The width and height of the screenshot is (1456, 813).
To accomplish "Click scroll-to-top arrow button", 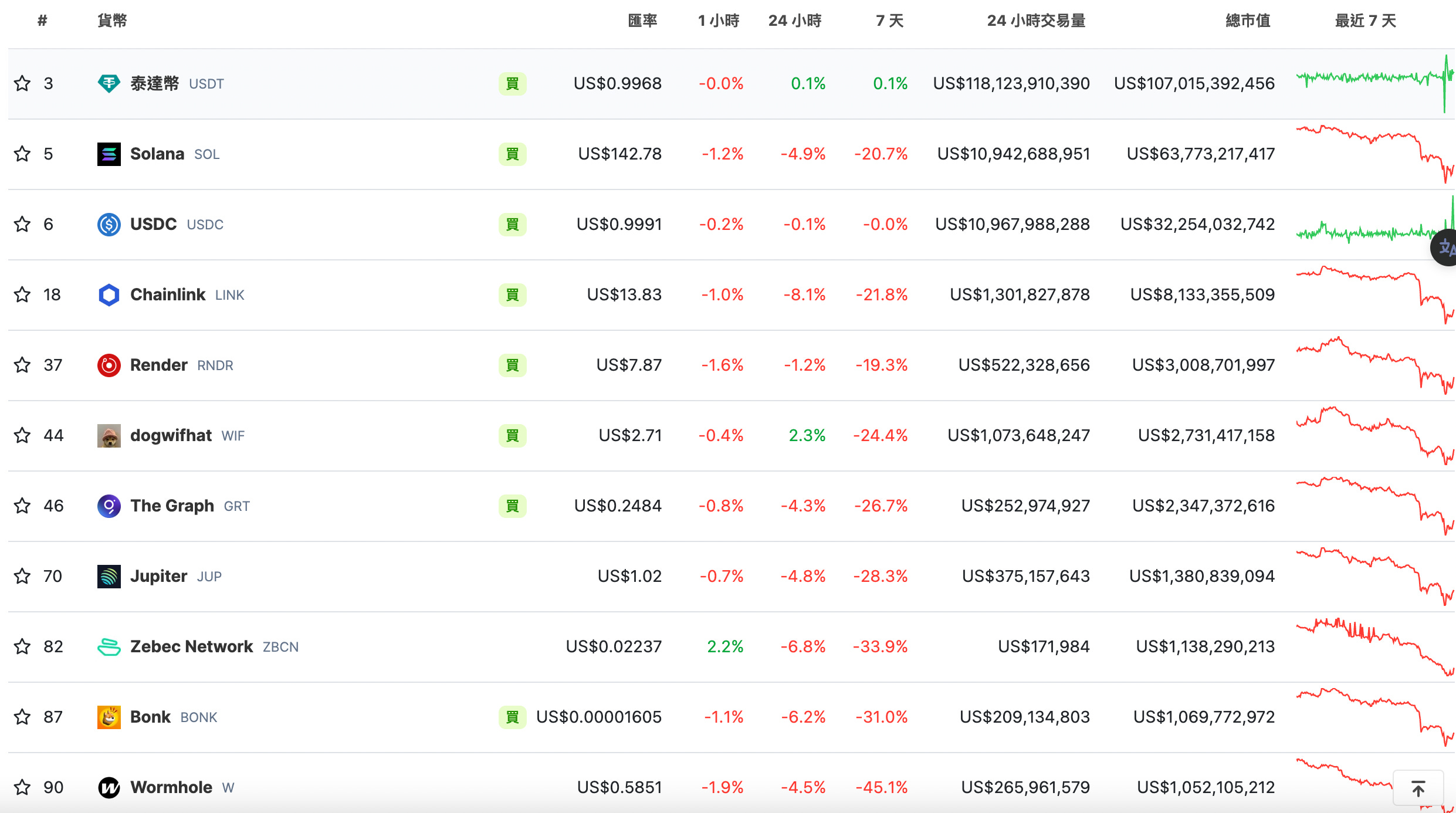I will point(1418,789).
